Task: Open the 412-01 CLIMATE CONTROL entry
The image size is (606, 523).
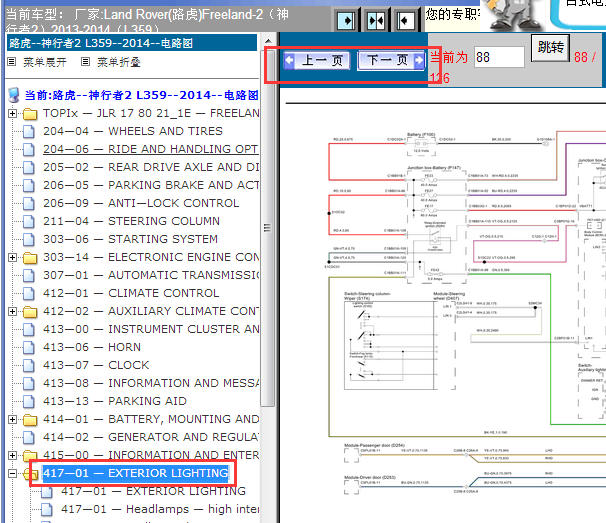Action: [131, 293]
